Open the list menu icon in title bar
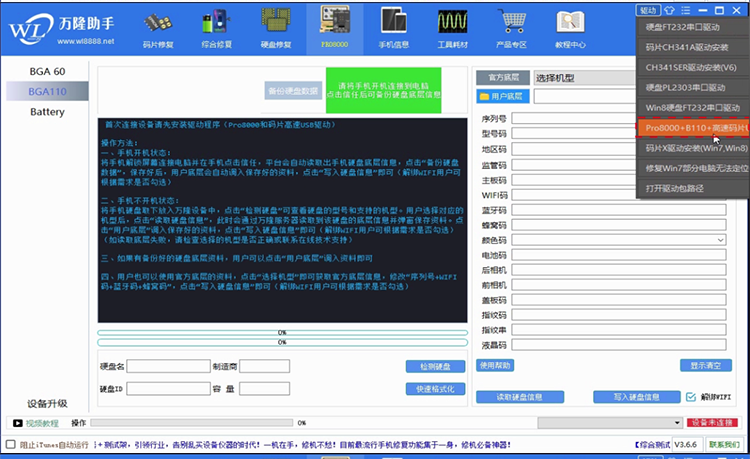Image resolution: width=750 pixels, height=459 pixels. (x=685, y=10)
